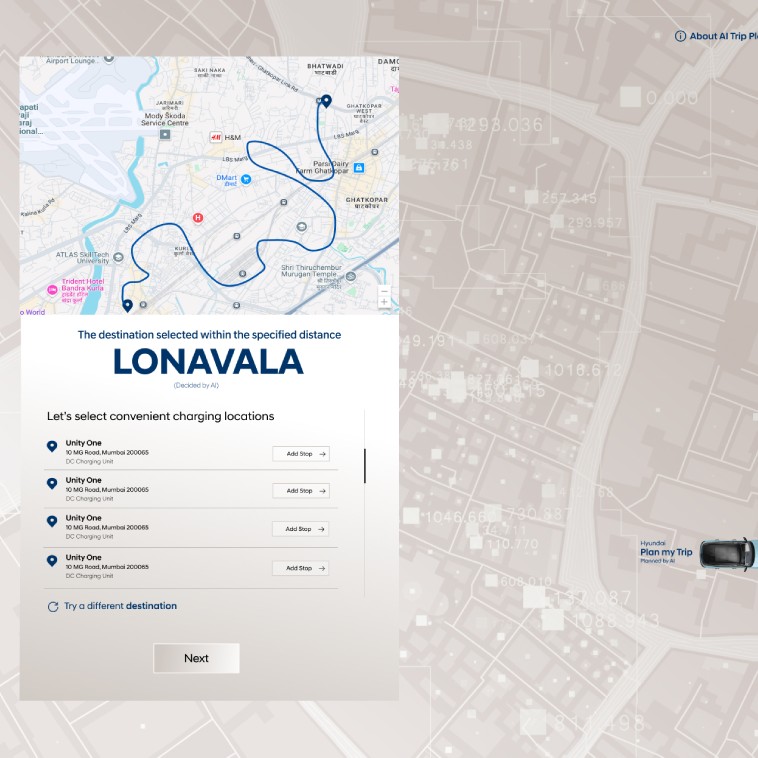
Task: Add second Unity One charging stop
Action: click(300, 491)
